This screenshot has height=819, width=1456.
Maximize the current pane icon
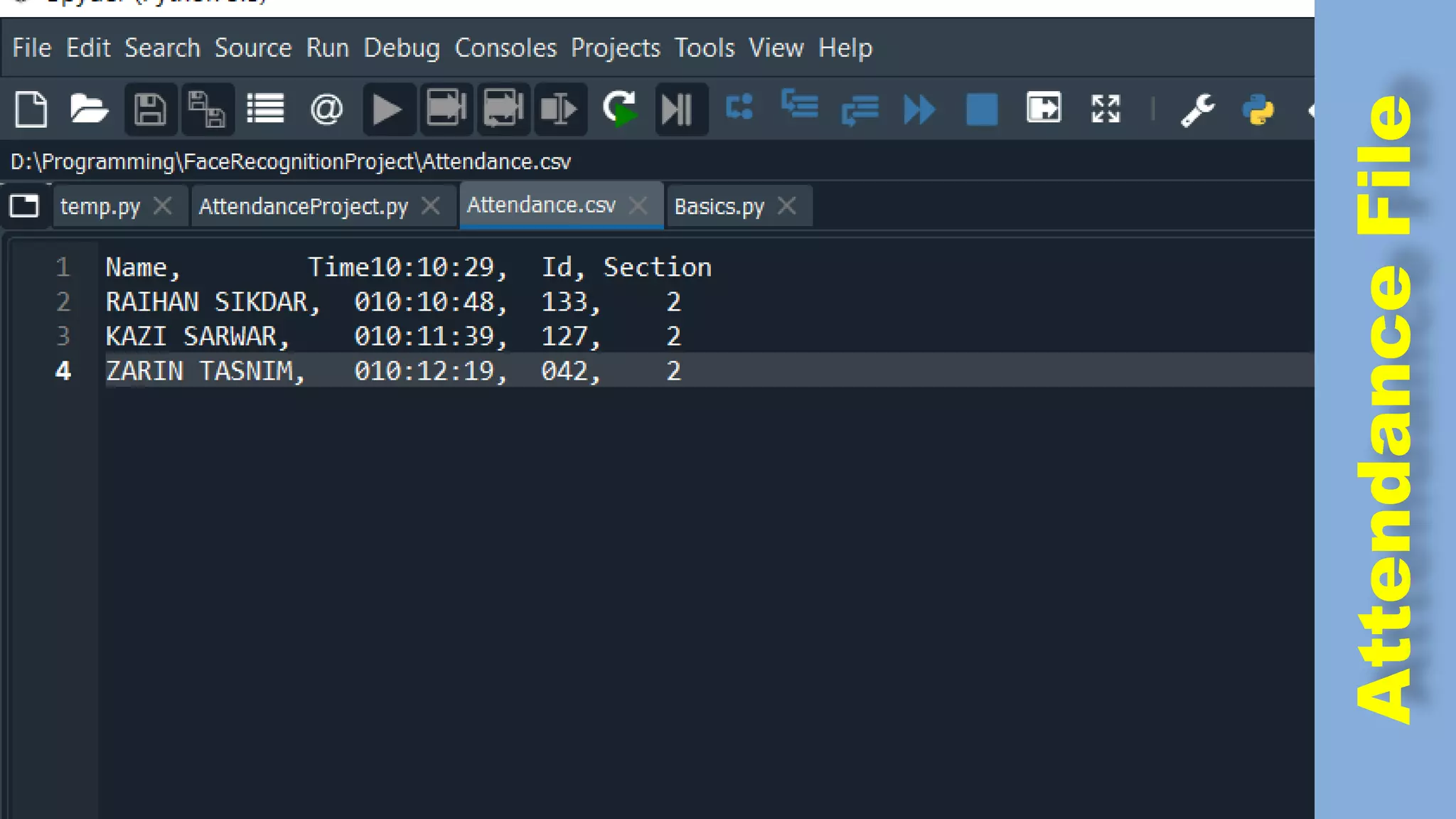tap(1044, 108)
